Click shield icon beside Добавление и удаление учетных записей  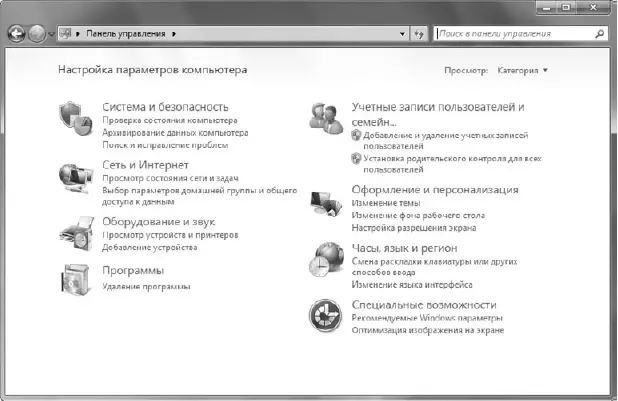(x=356, y=135)
